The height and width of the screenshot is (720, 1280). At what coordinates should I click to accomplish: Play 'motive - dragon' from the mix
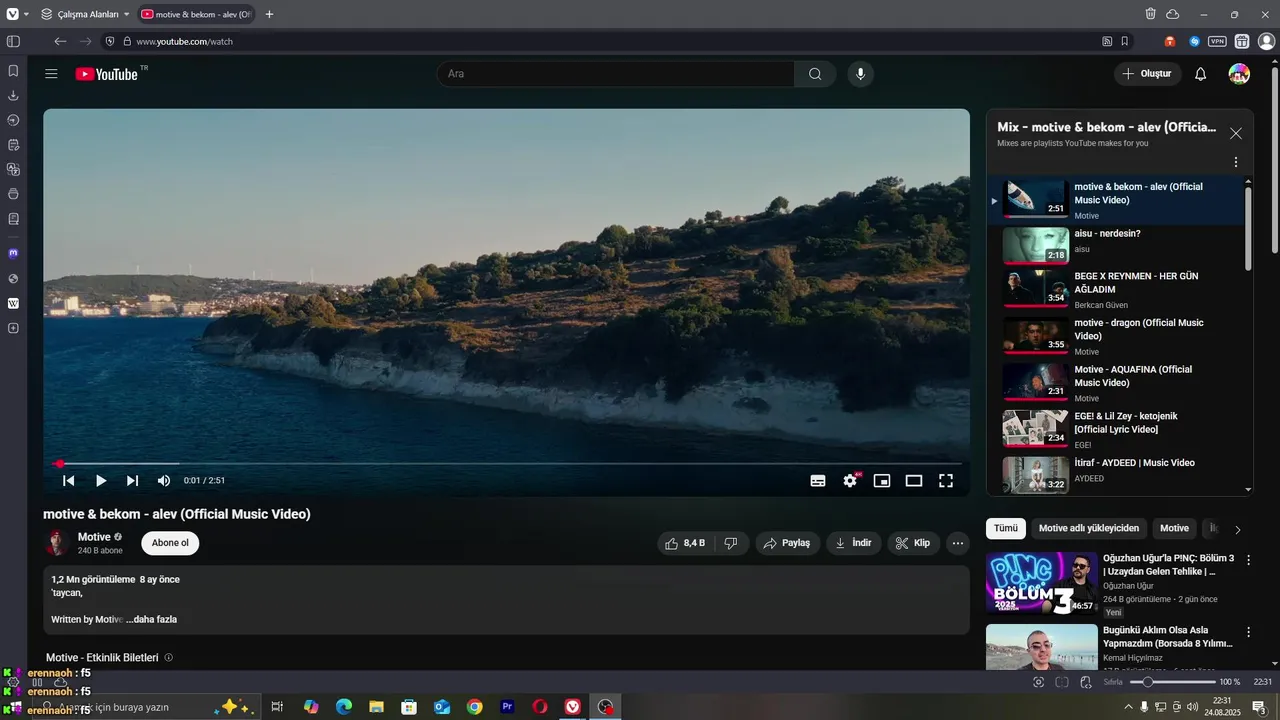[1117, 337]
